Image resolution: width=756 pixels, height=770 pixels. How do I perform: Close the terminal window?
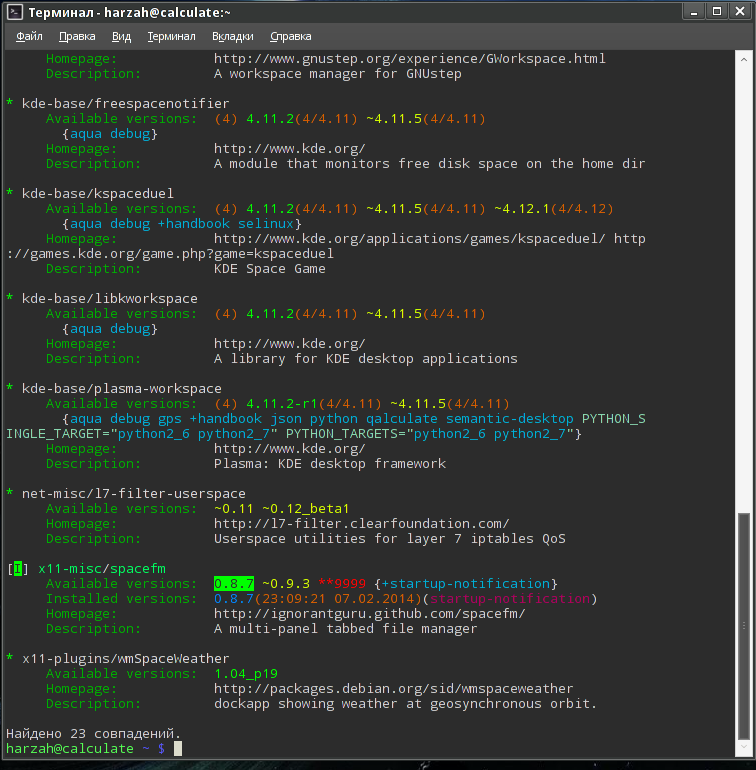click(x=740, y=12)
